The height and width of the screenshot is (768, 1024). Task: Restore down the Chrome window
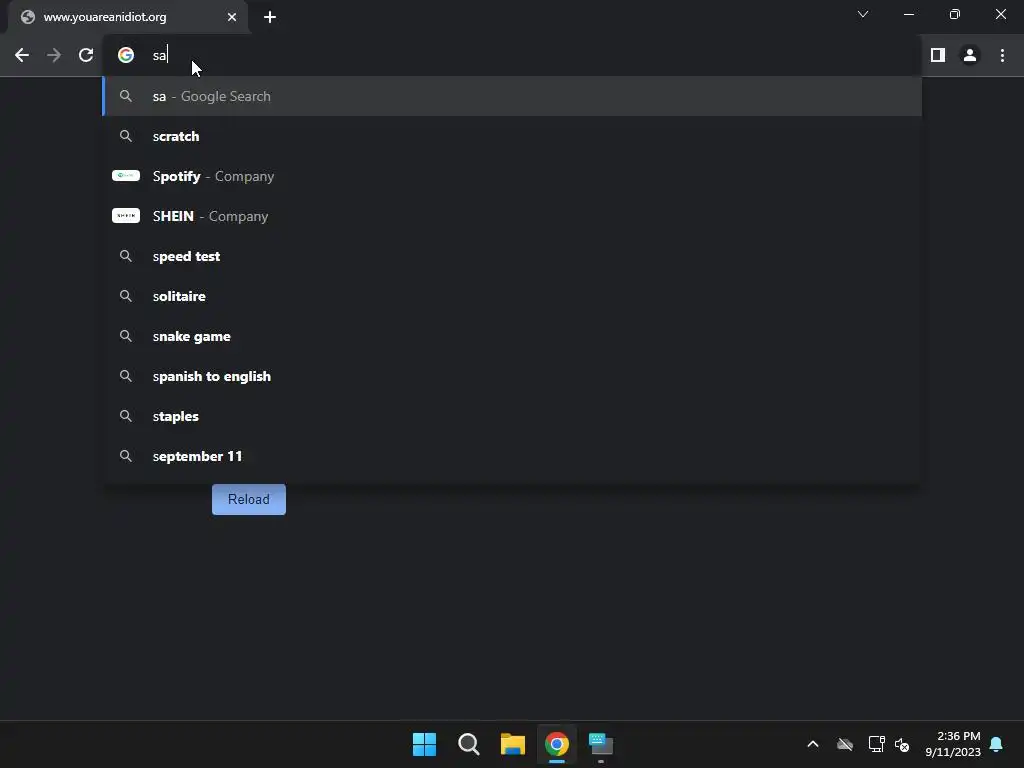(955, 14)
